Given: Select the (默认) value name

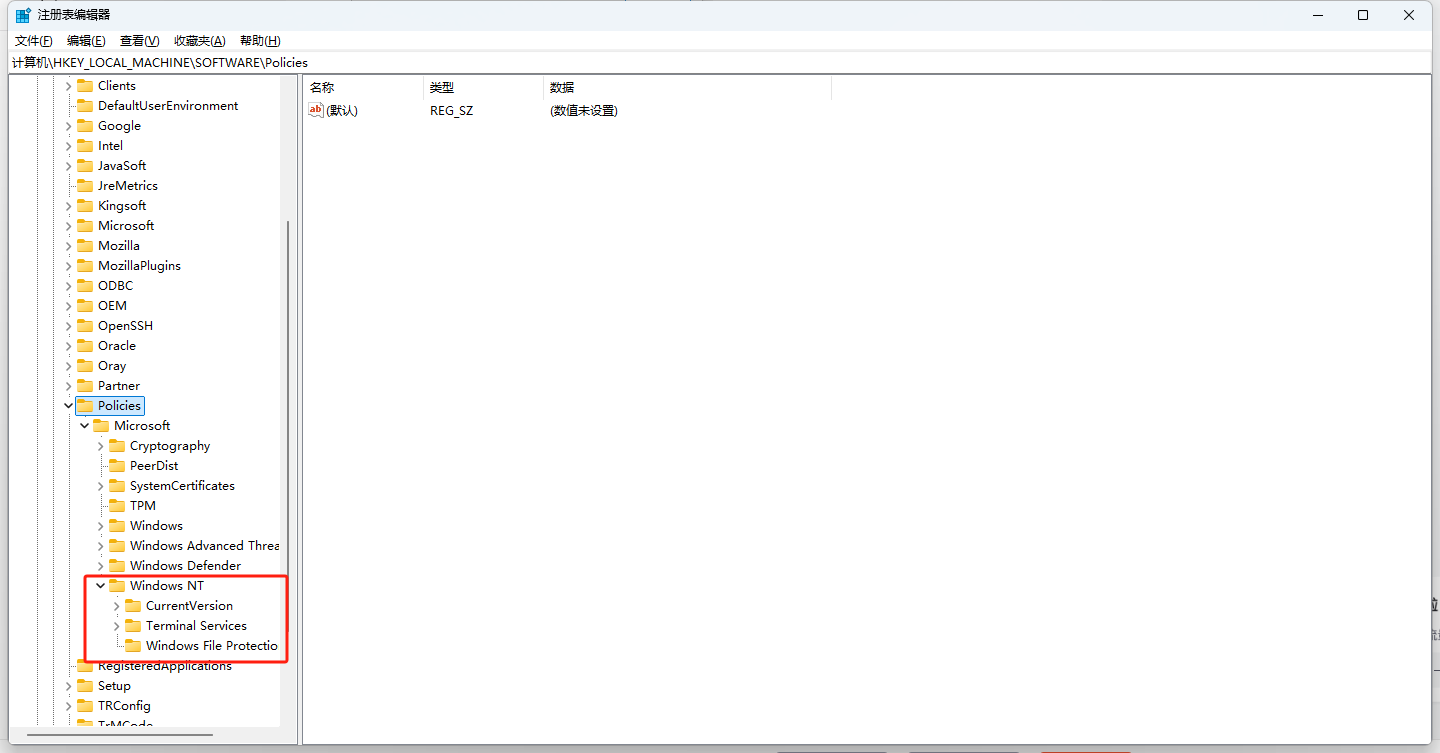Looking at the screenshot, I should (342, 111).
